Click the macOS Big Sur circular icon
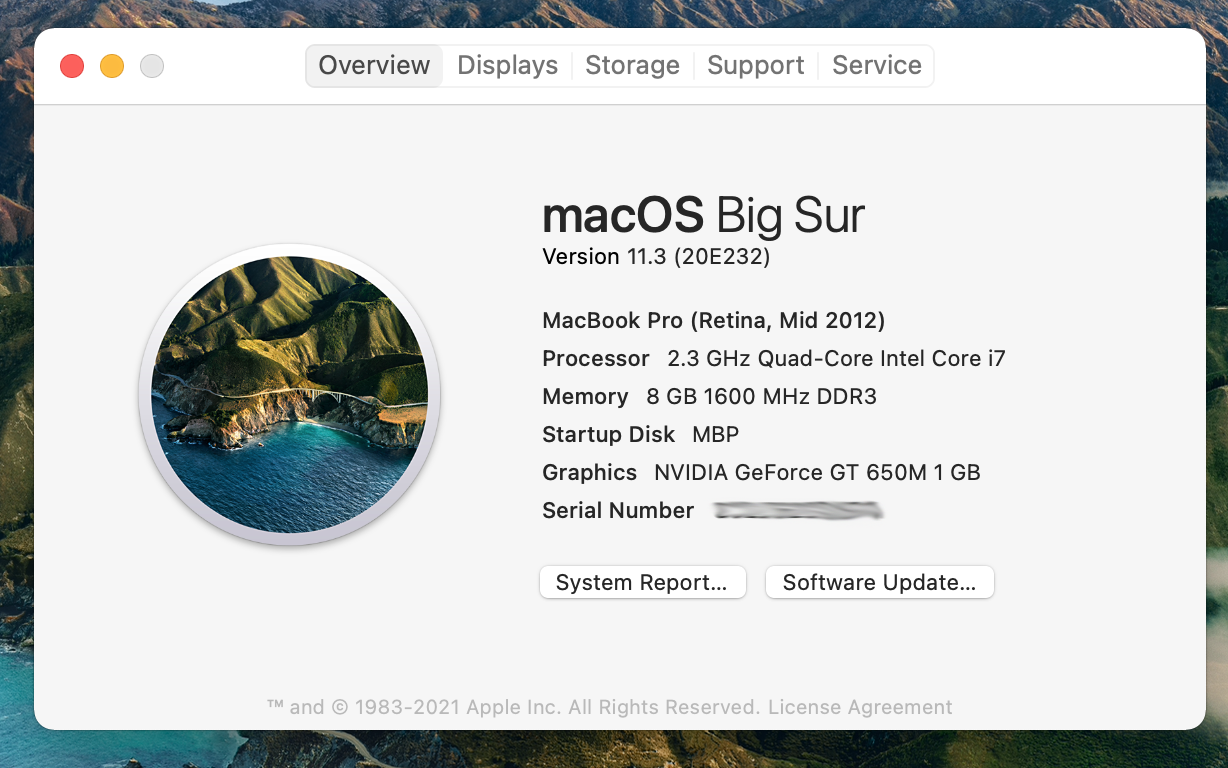The image size is (1228, 768). tap(290, 395)
